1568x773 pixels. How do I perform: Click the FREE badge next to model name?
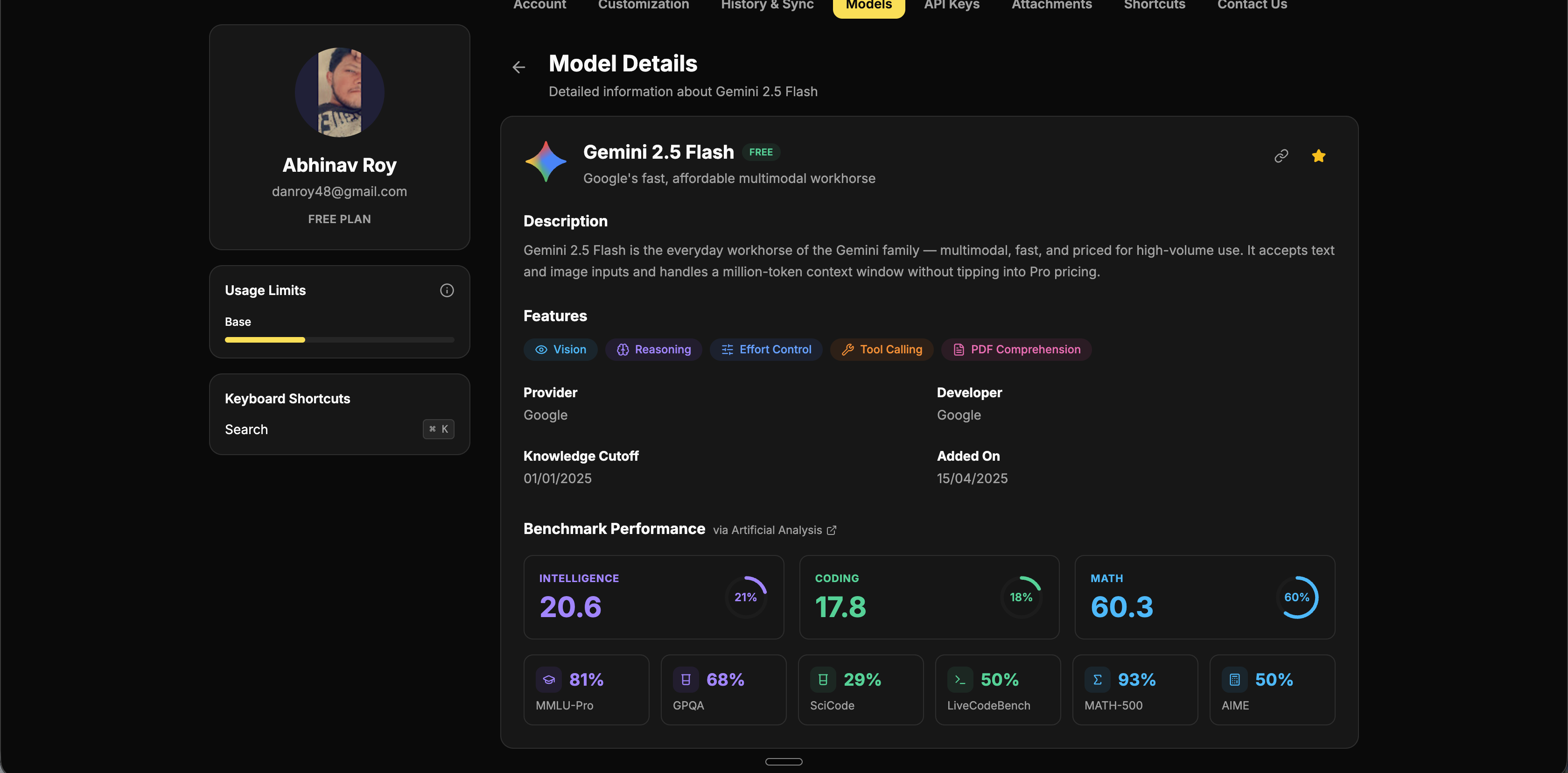761,152
